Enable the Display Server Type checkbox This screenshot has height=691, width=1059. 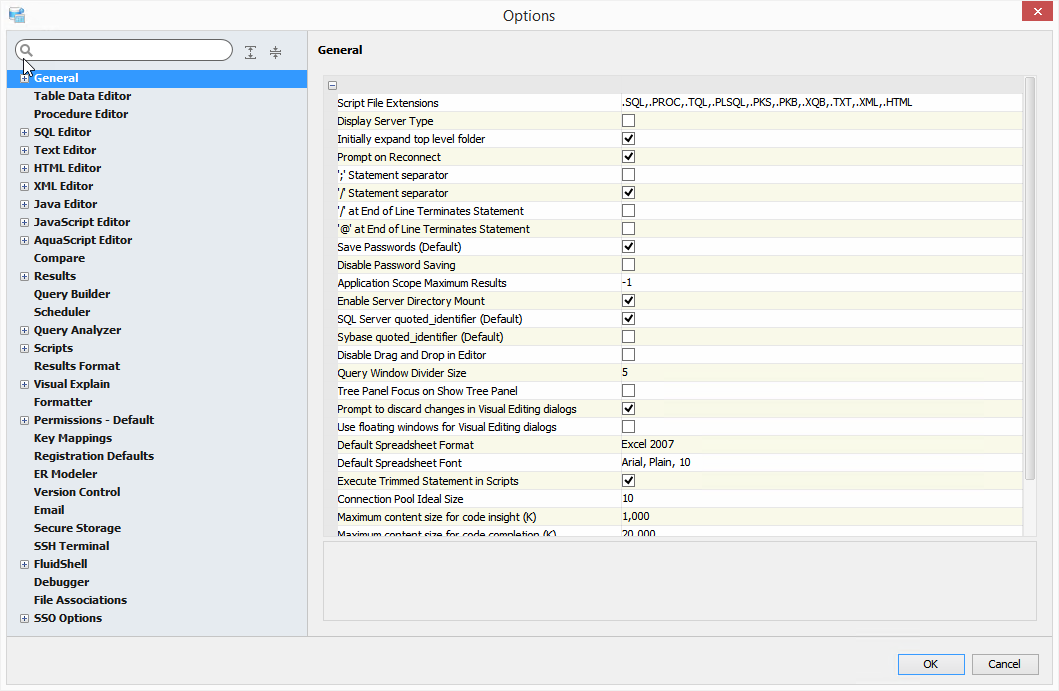(x=628, y=121)
